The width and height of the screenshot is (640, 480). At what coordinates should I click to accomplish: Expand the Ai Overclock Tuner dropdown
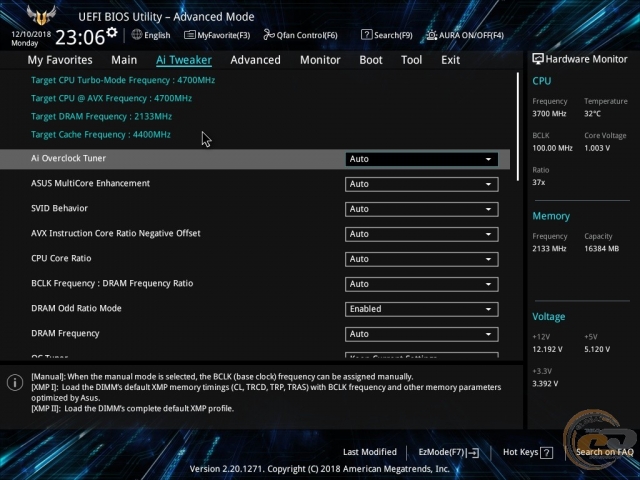pyautogui.click(x=421, y=159)
